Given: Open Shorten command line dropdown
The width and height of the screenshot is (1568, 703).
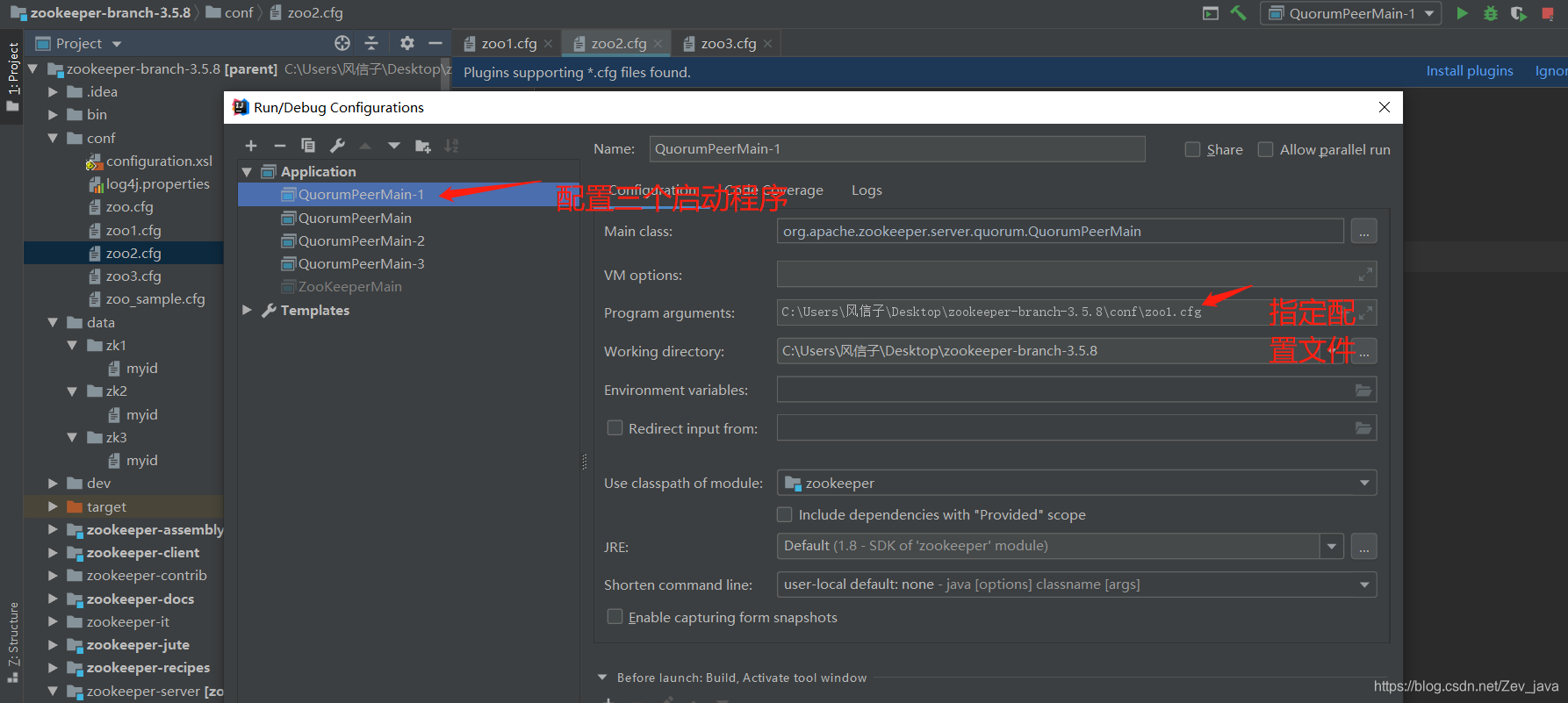Looking at the screenshot, I should (1076, 585).
